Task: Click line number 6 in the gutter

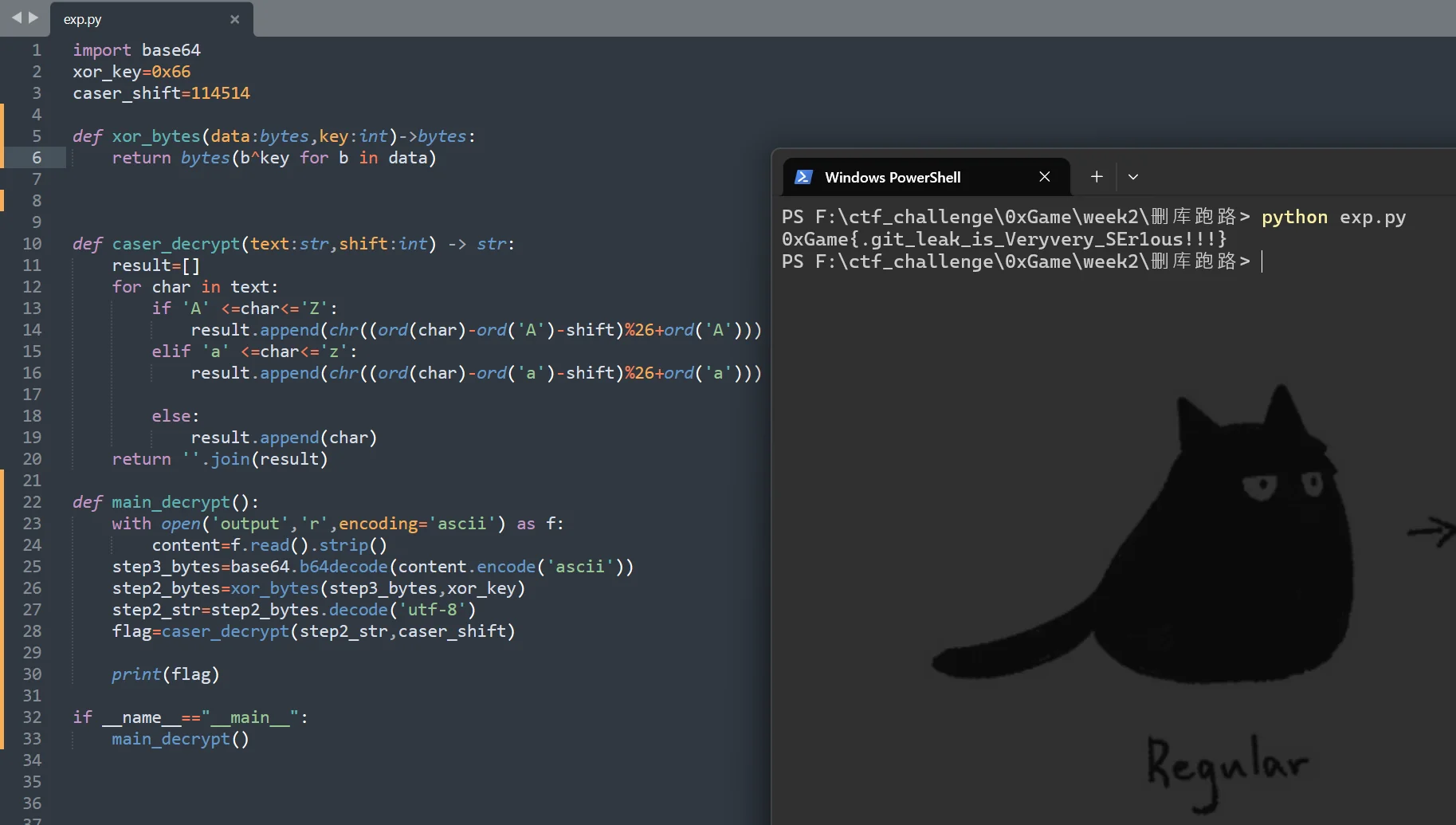Action: pyautogui.click(x=37, y=158)
